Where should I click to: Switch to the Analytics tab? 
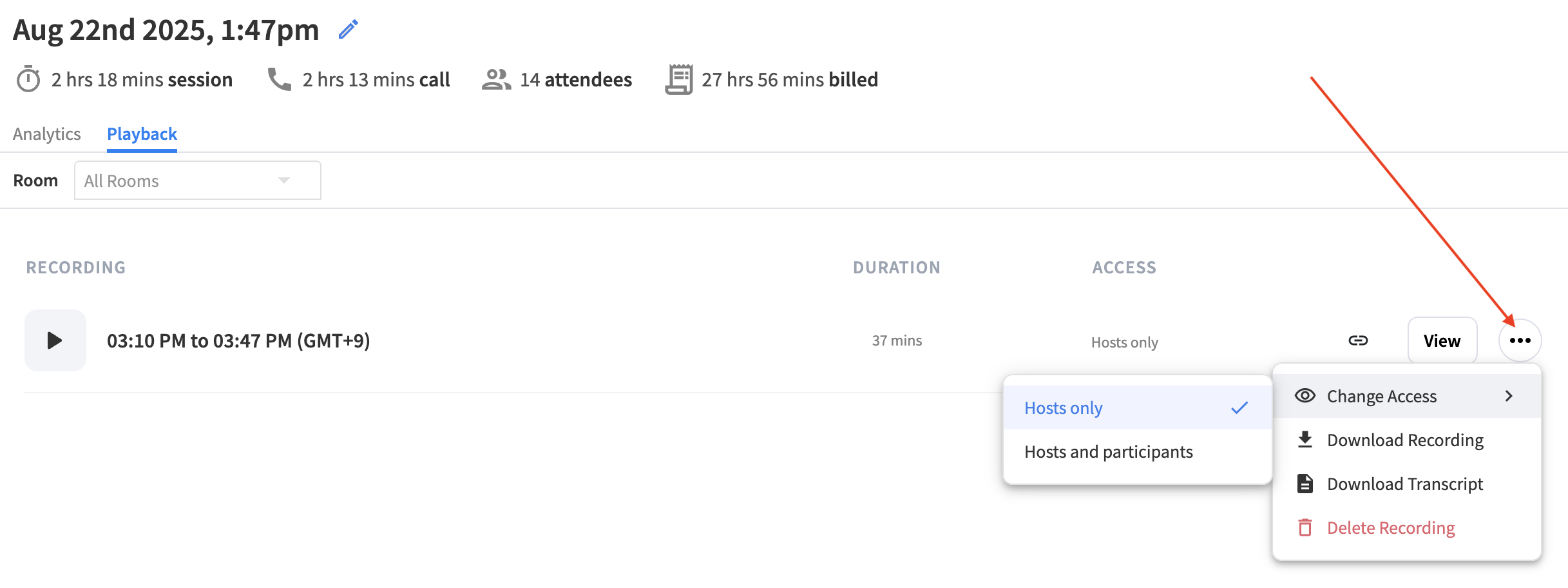(46, 133)
